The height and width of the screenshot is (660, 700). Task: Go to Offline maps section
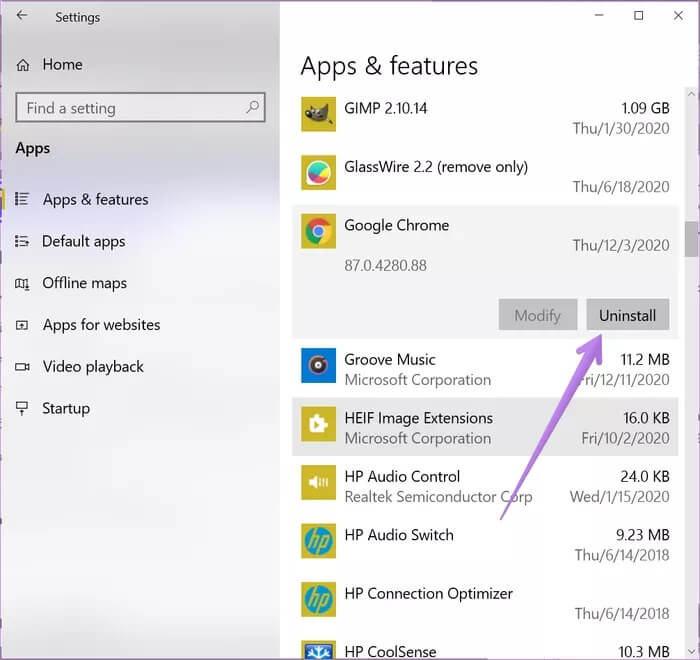[x=84, y=283]
